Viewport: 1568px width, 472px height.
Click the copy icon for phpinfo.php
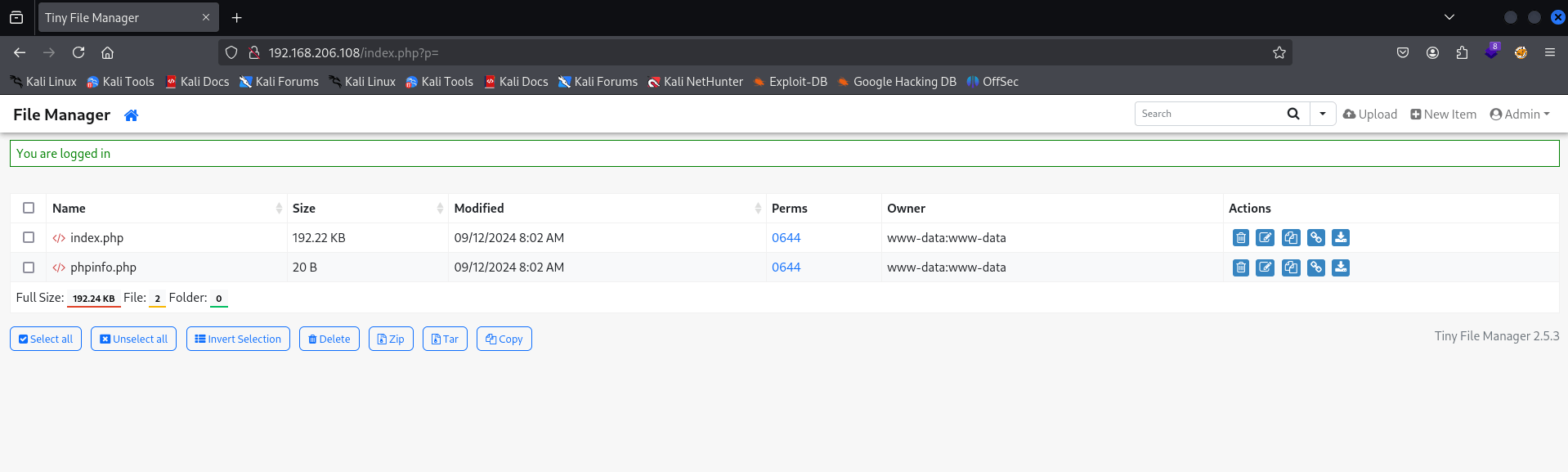1291,267
